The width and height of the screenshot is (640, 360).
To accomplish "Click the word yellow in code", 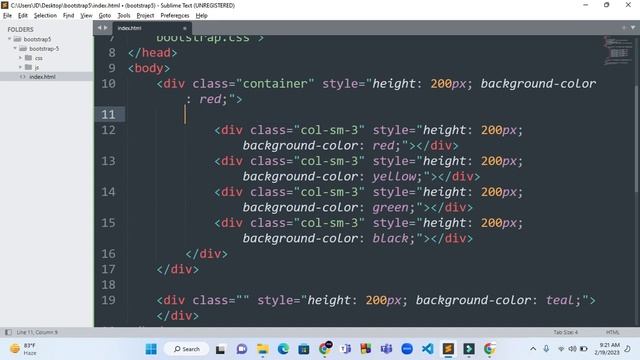I will point(394,176).
